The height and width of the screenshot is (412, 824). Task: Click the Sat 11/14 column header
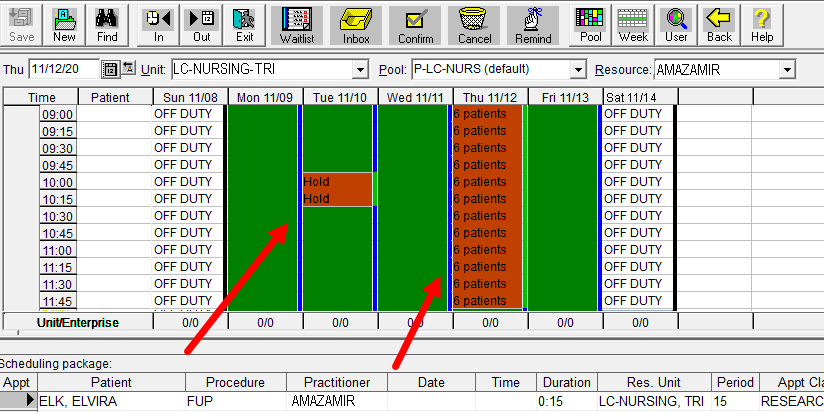tap(641, 97)
